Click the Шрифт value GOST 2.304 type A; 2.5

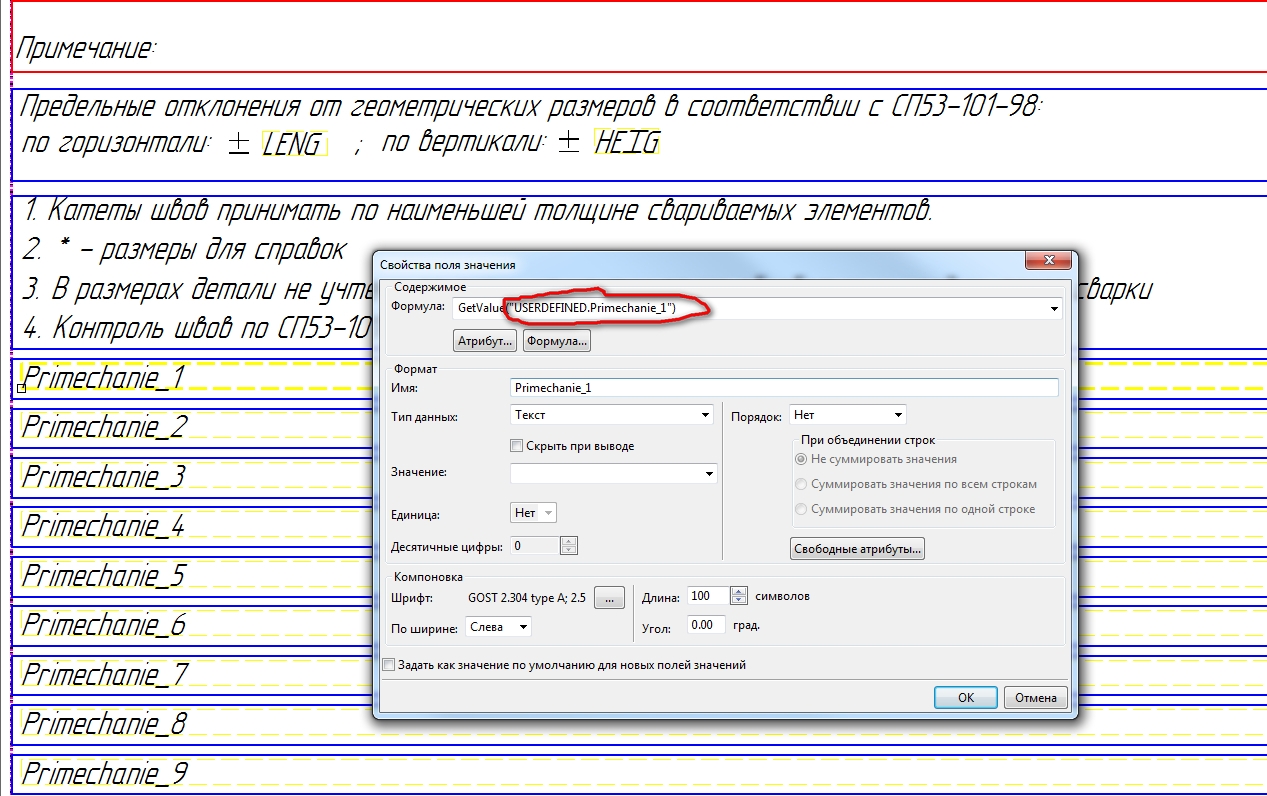pyautogui.click(x=527, y=598)
